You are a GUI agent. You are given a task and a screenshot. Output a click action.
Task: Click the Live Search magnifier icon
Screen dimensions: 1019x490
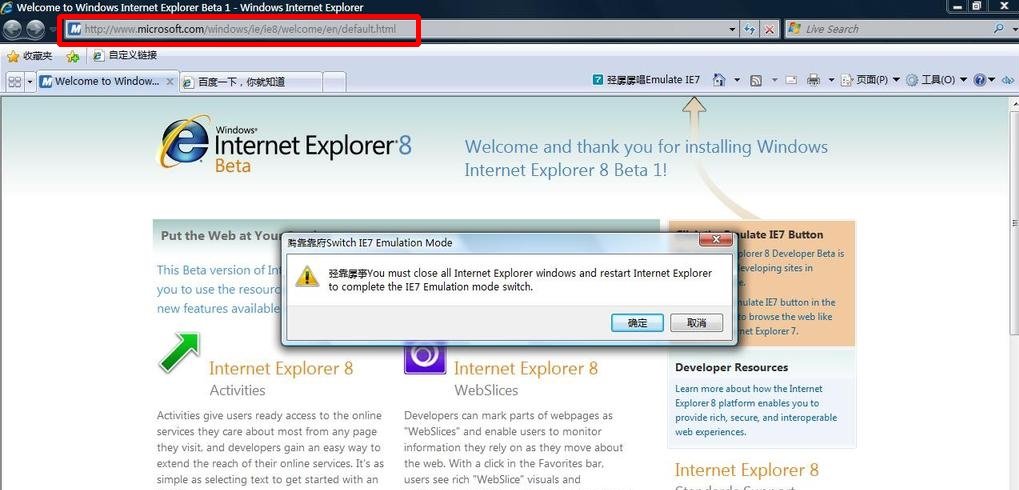(x=998, y=29)
